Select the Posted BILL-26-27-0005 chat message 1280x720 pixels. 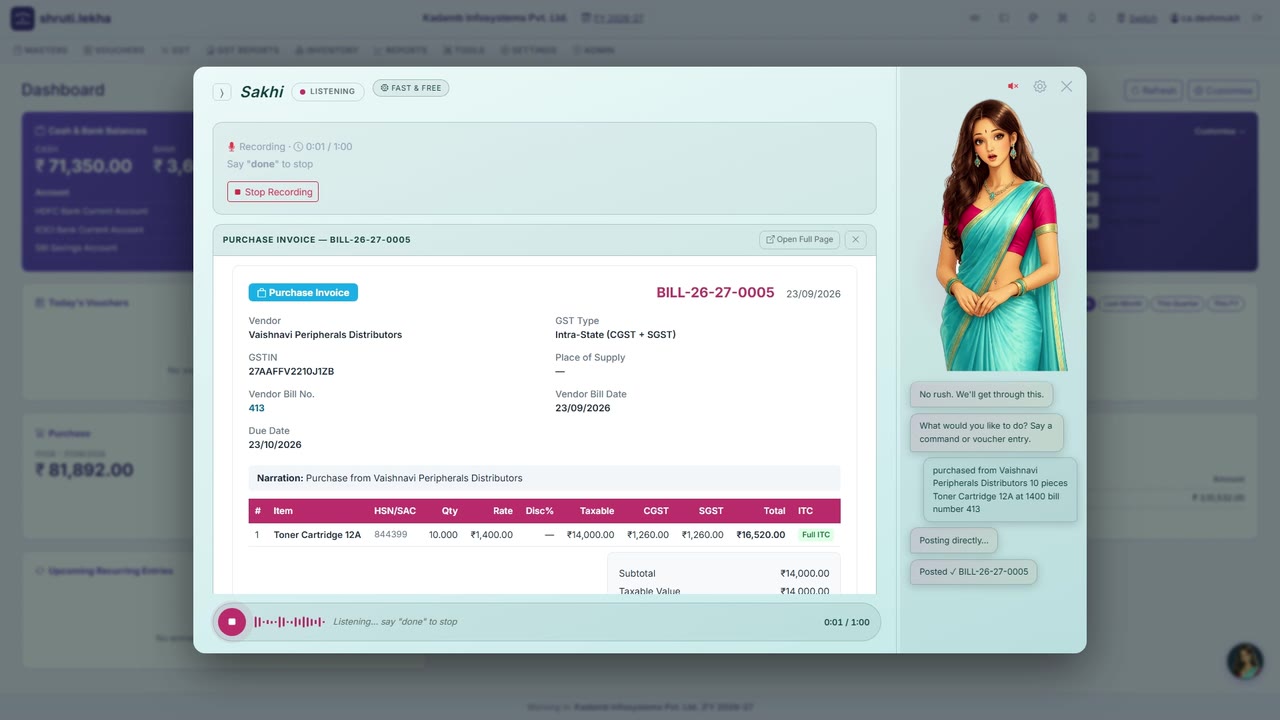[974, 572]
